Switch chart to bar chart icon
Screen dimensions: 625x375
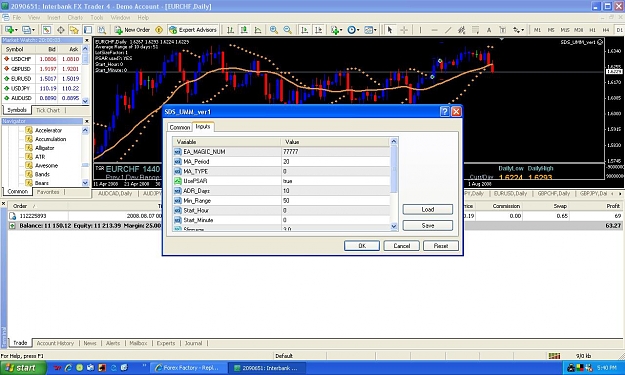click(230, 30)
